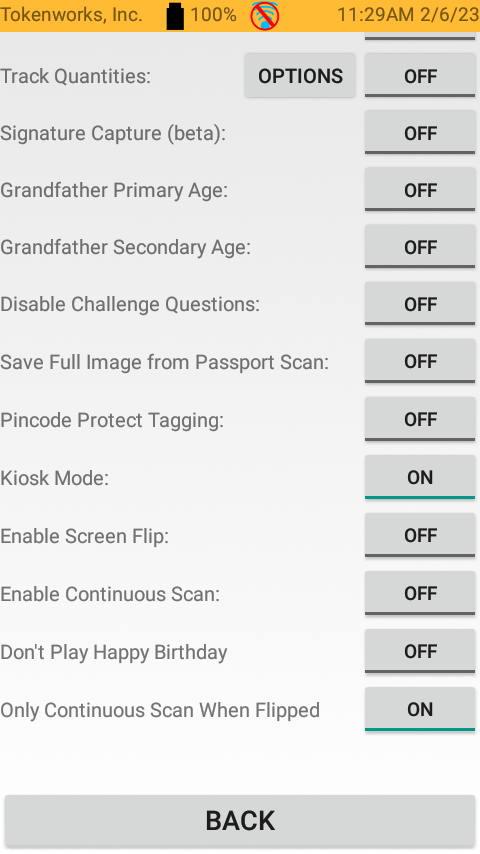Turn on Enable Continuous Scan
Image resolution: width=480 pixels, height=854 pixels.
point(420,593)
